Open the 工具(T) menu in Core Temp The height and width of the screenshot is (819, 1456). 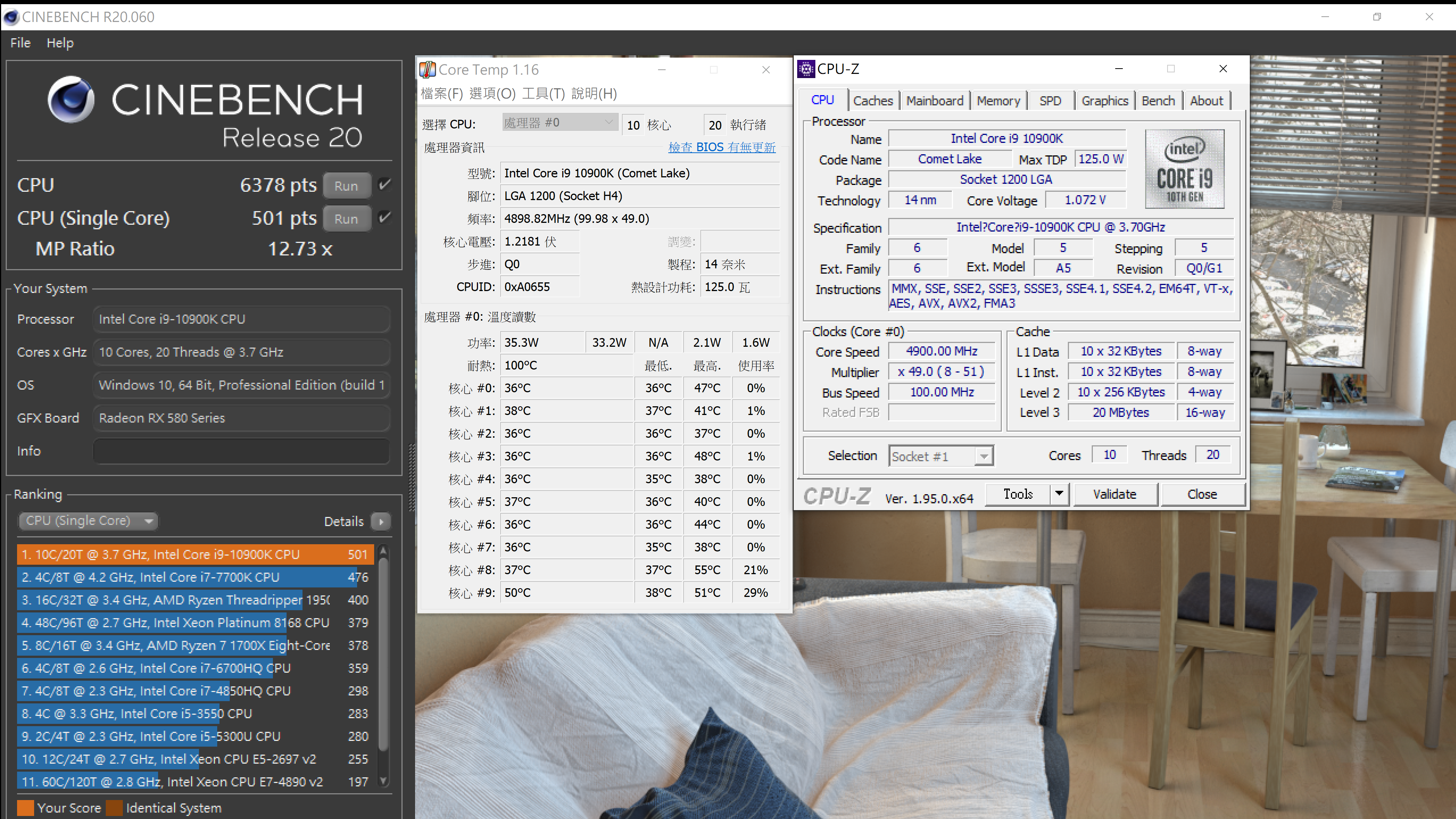[543, 94]
